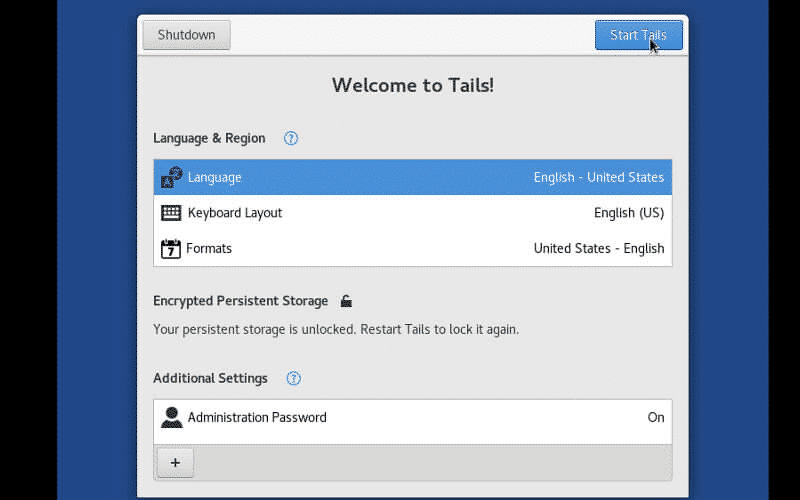Click the Administration Password 'On' value
Viewport: 800px width, 500px height.
[x=656, y=417]
